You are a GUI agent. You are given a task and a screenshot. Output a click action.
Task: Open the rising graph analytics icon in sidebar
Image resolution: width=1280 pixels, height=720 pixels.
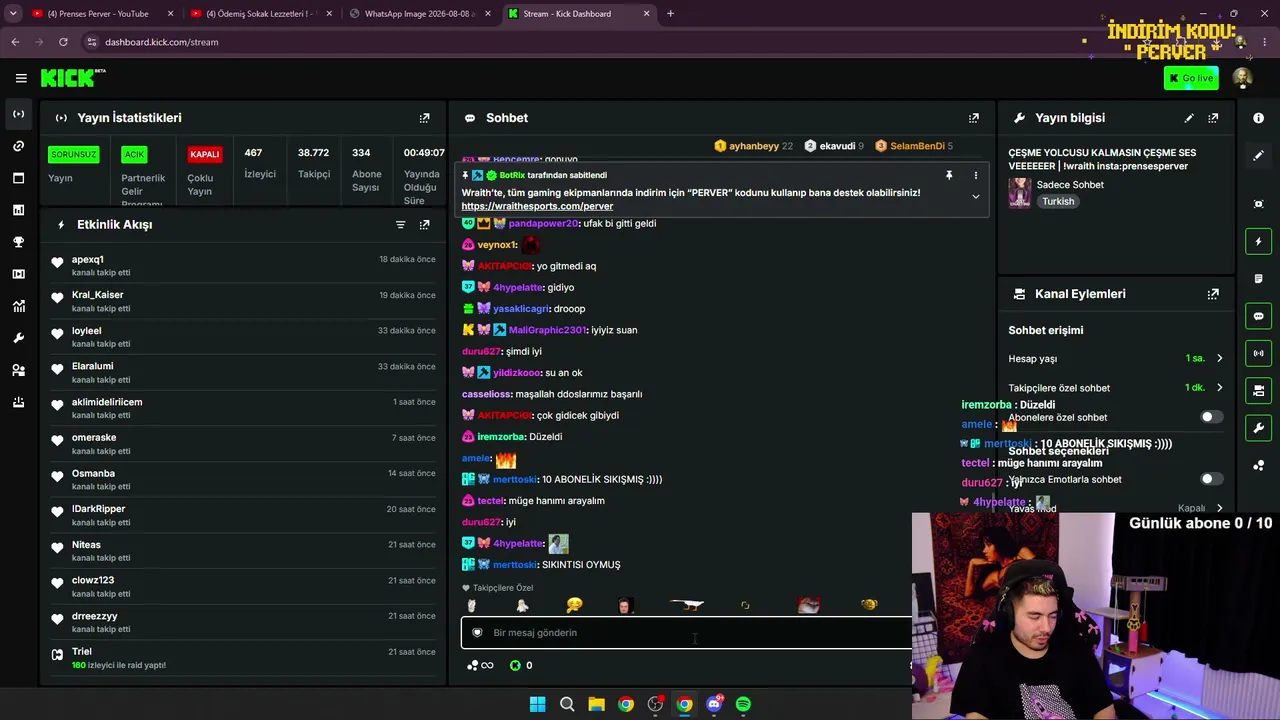19,306
